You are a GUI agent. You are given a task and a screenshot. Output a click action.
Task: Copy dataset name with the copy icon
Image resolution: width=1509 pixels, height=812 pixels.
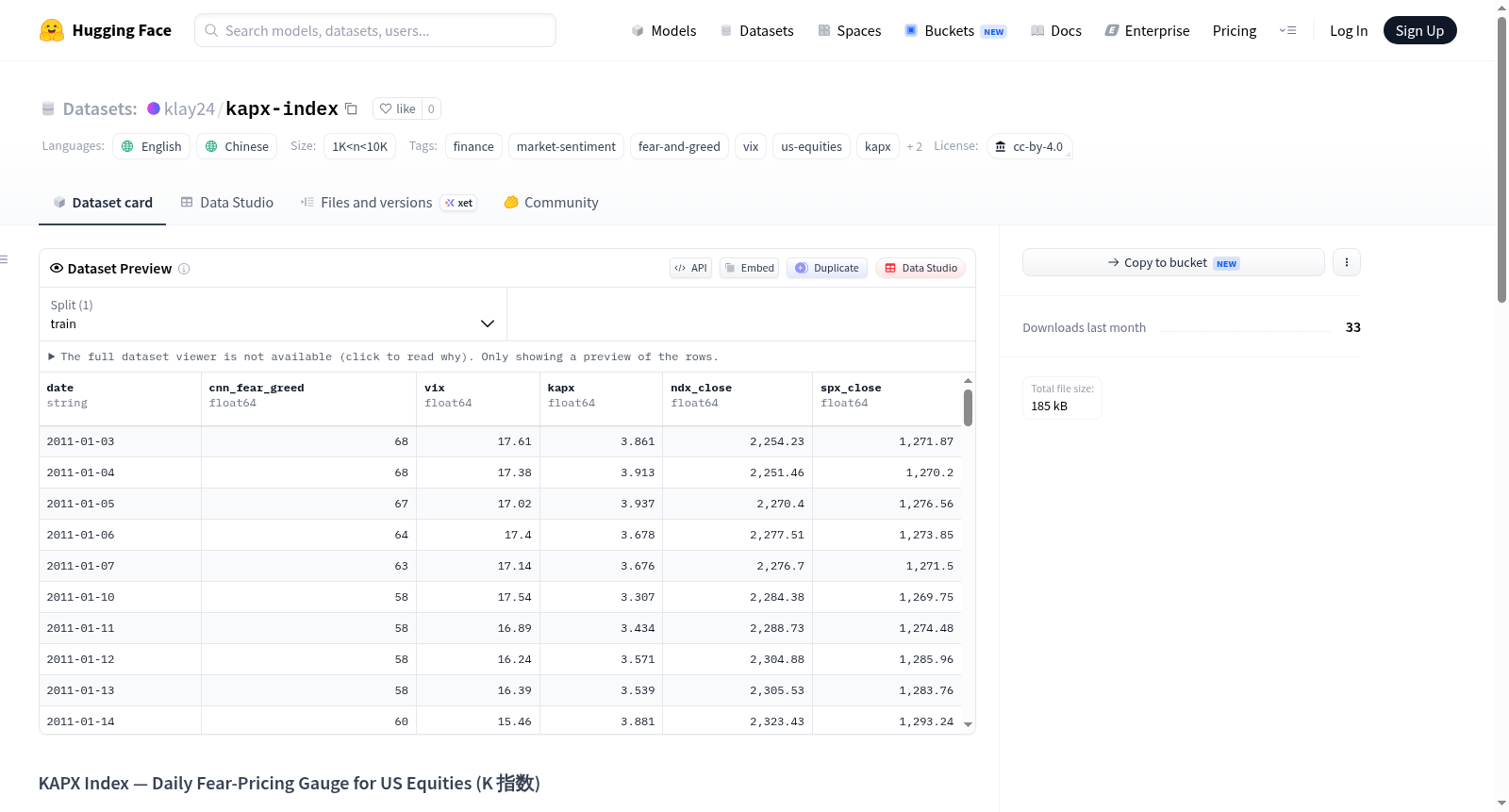tap(351, 108)
